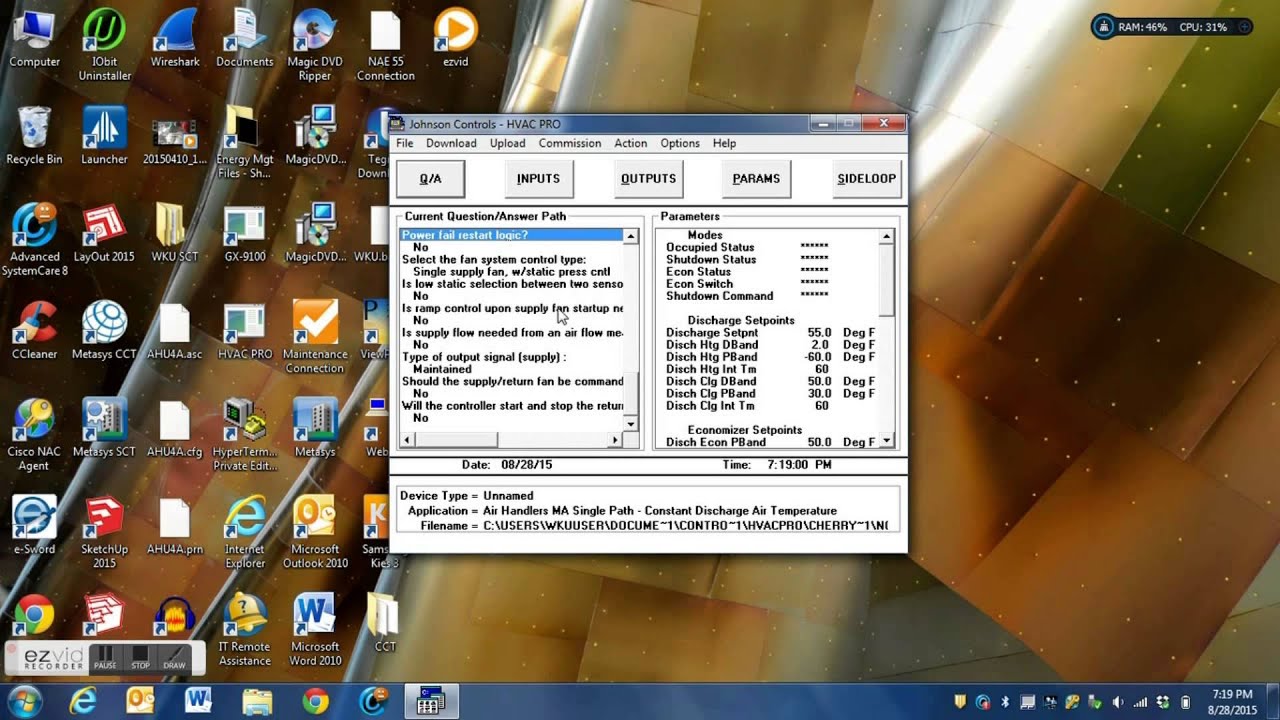
Task: Select the Microsoft Word 2010 desktop icon
Action: (x=315, y=630)
